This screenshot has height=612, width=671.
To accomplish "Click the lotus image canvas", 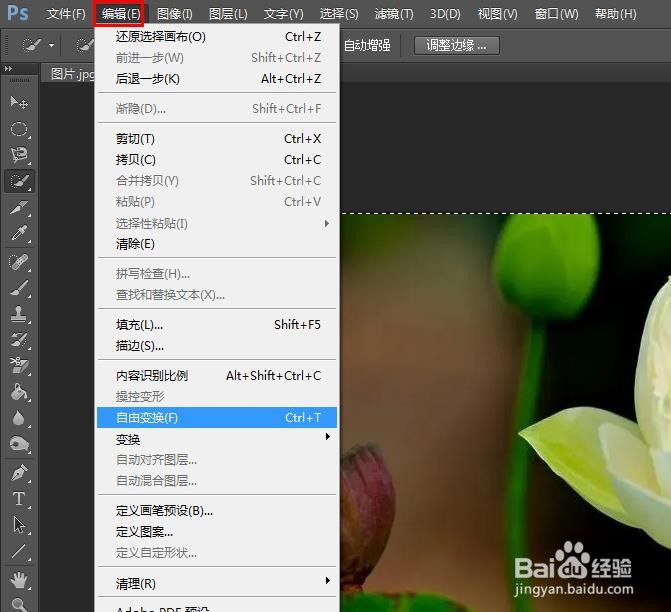I will point(505,413).
